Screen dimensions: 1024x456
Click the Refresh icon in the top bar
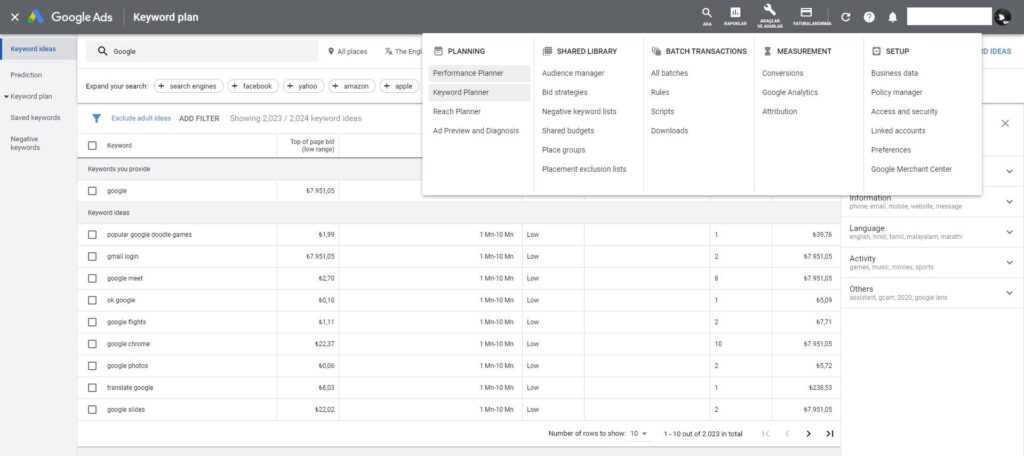pos(846,17)
